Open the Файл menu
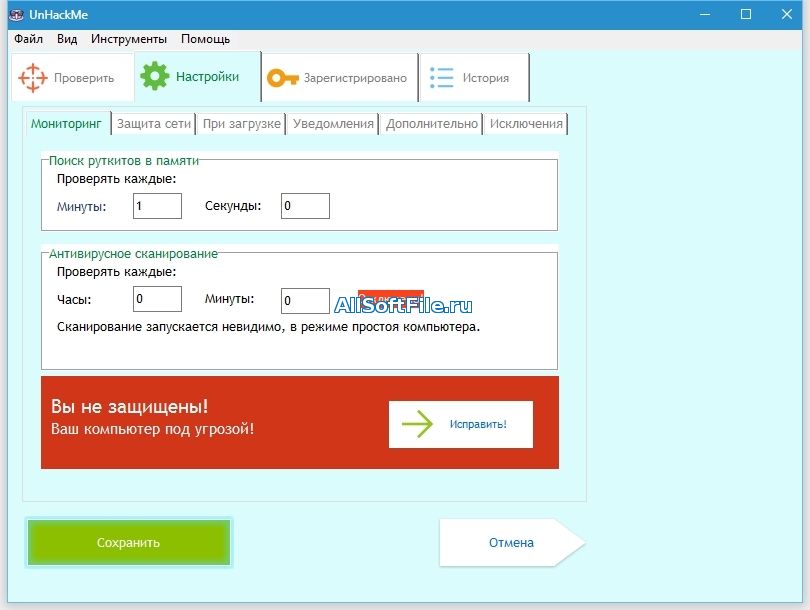 tap(28, 39)
